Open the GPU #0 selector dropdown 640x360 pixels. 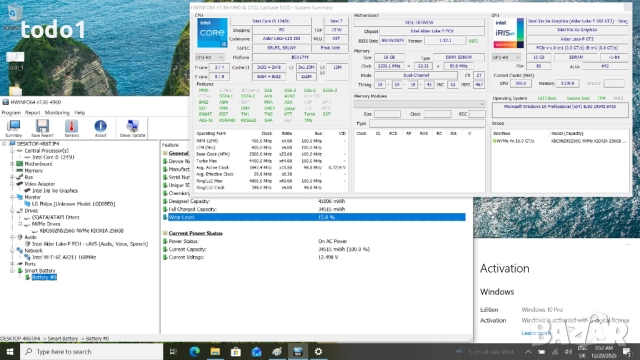[507, 58]
